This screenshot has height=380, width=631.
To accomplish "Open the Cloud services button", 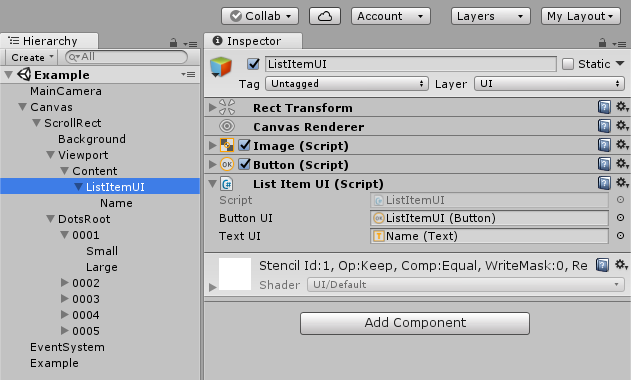I will (325, 16).
